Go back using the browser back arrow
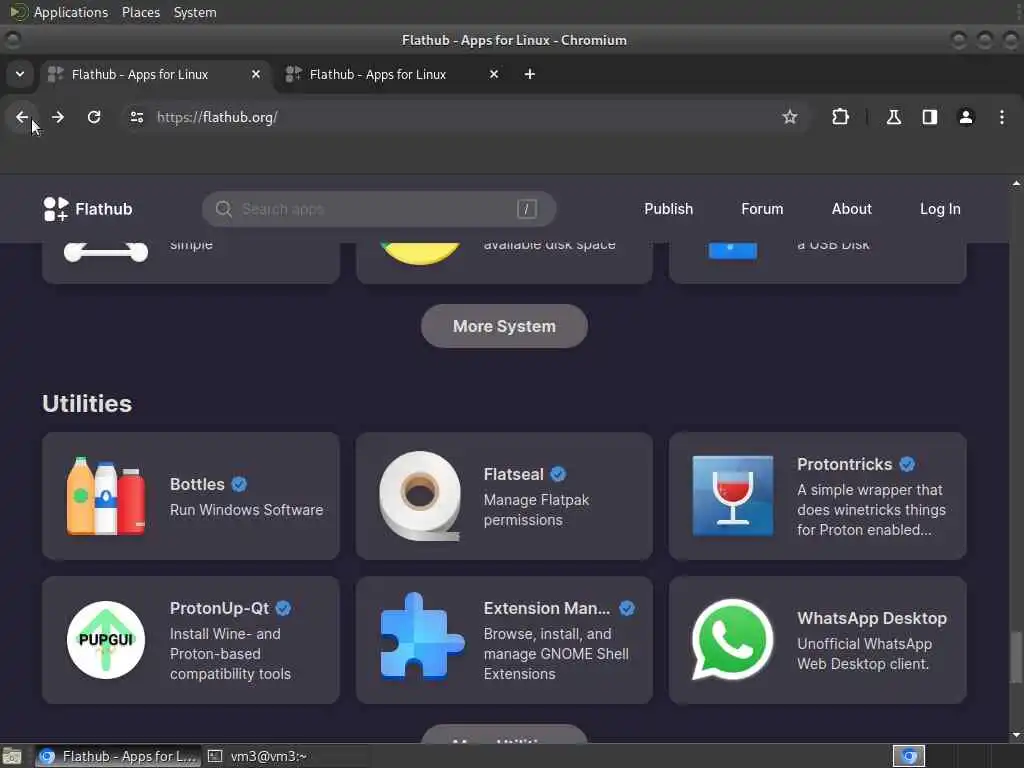This screenshot has height=768, width=1024. [x=22, y=117]
